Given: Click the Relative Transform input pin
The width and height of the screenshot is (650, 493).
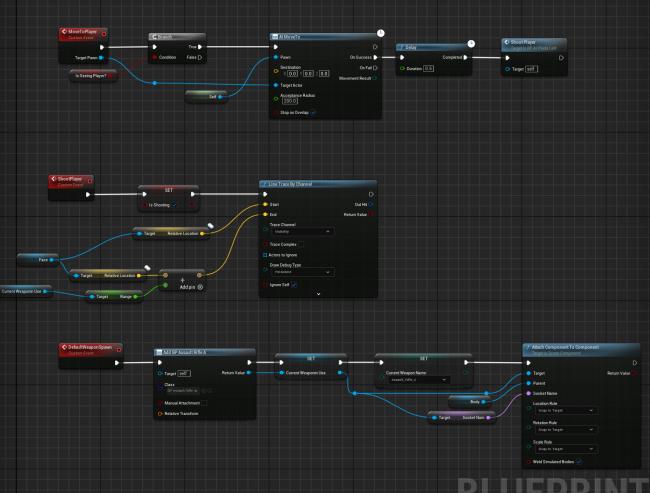Looking at the screenshot, I should [160, 414].
